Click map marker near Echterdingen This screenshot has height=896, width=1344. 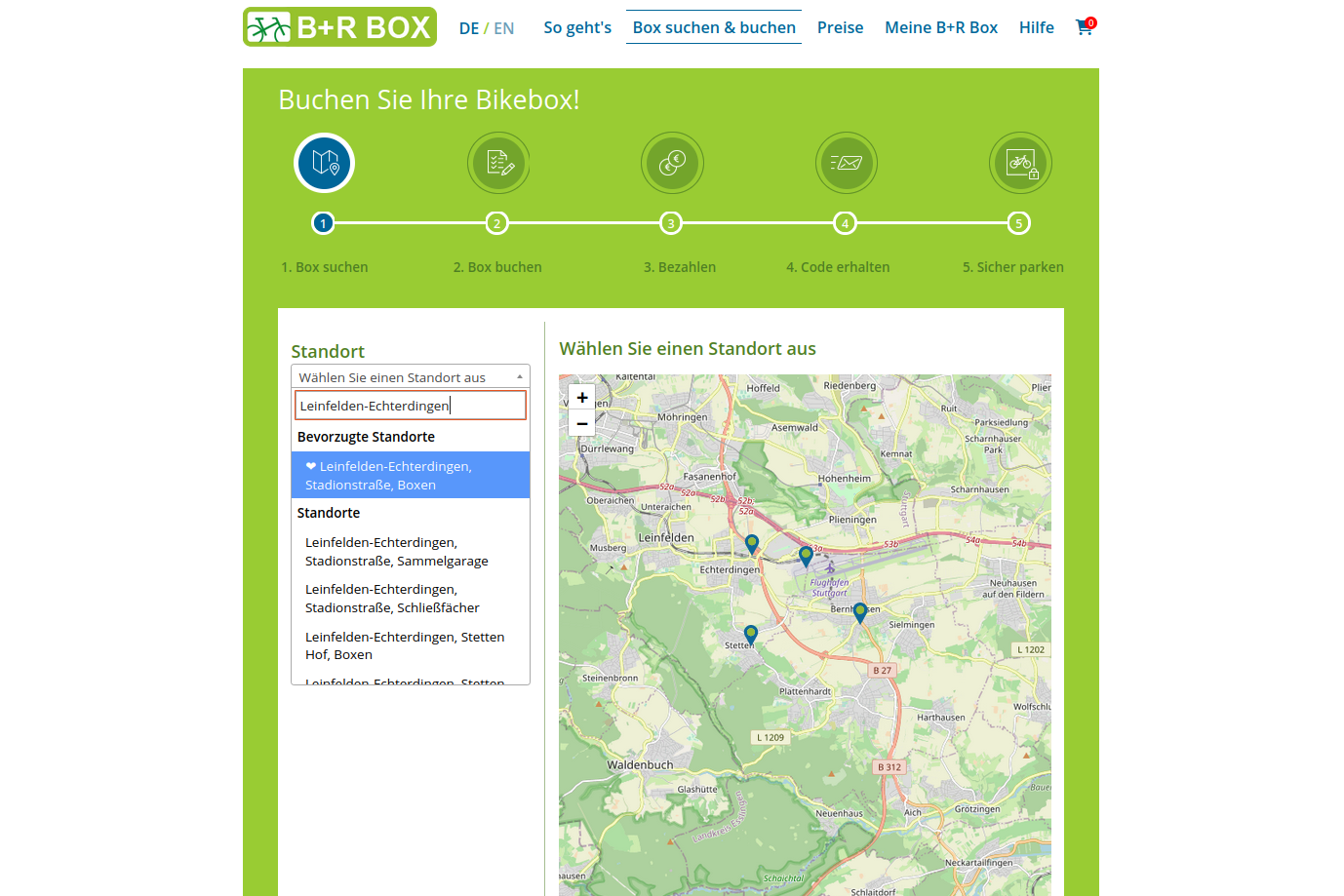(752, 544)
